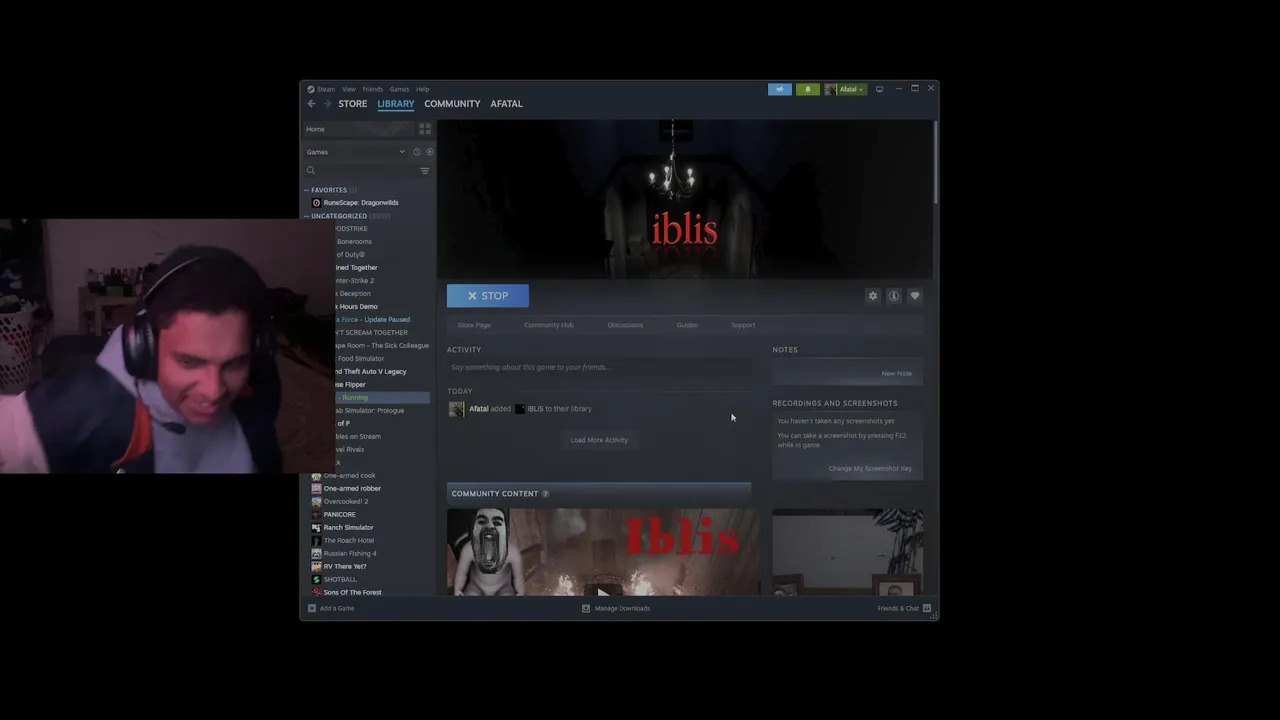Click the RuneScape: Dragonwilds game icon
This screenshot has width=1280, height=720.
coord(317,203)
